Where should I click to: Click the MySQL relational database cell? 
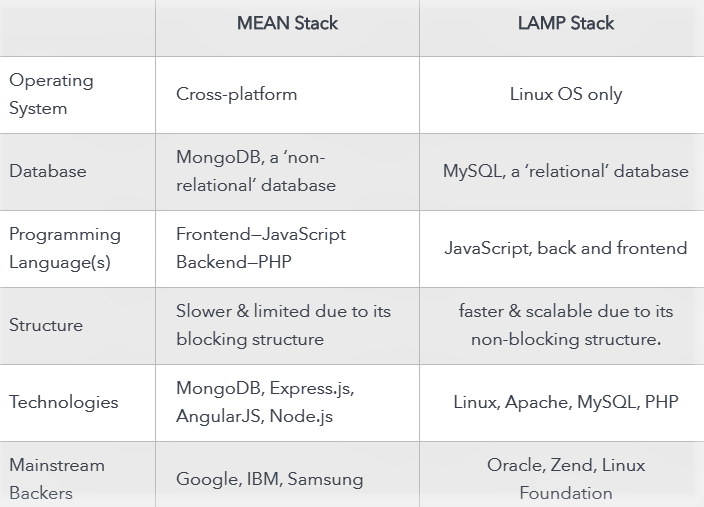coord(566,171)
